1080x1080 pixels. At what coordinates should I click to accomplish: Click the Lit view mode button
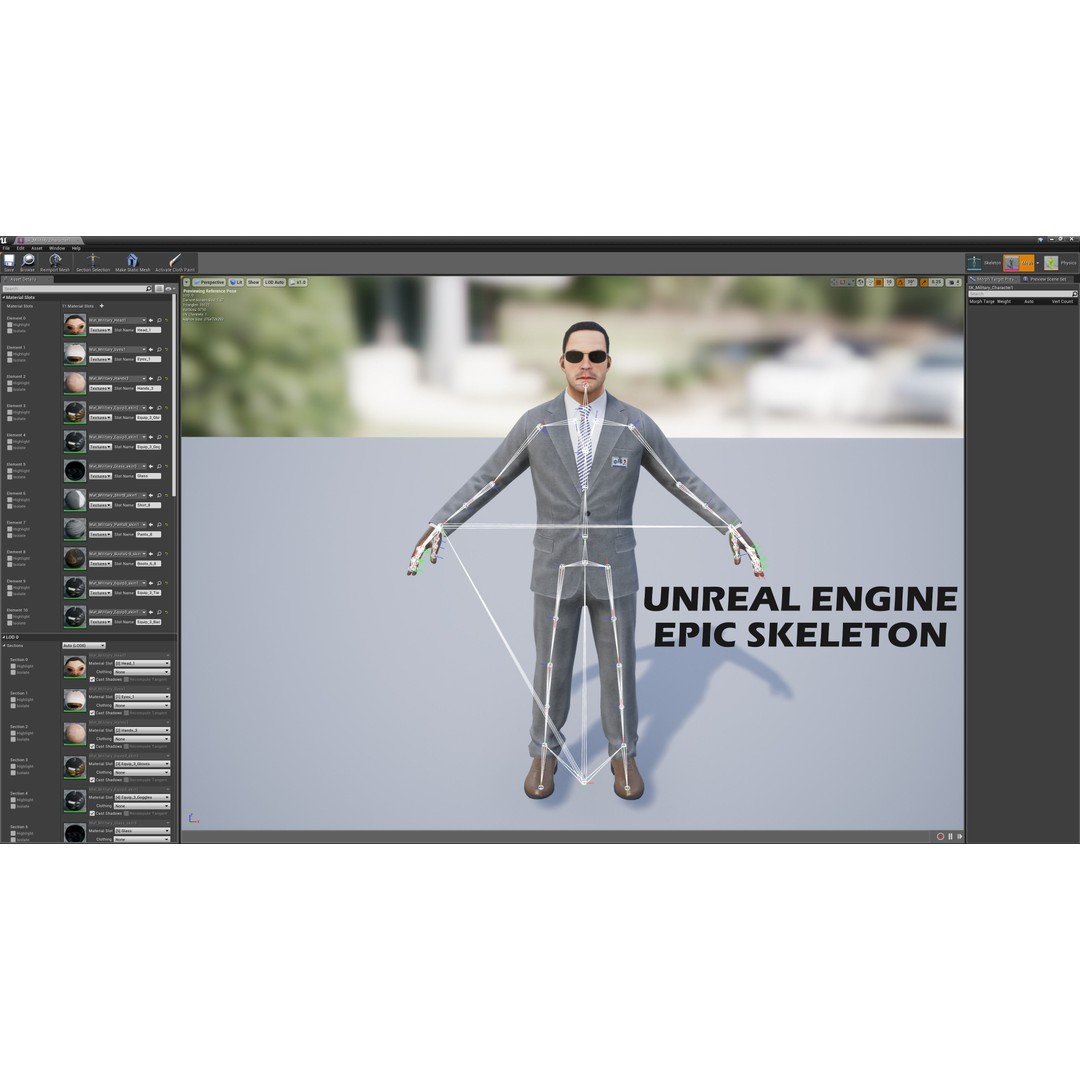(236, 282)
